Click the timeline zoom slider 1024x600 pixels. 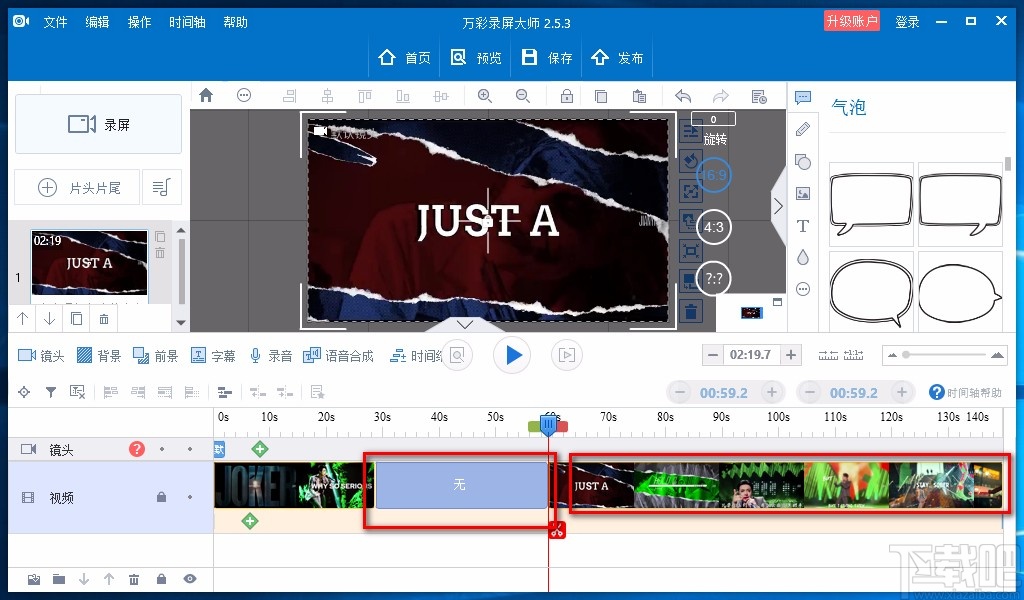click(x=944, y=355)
